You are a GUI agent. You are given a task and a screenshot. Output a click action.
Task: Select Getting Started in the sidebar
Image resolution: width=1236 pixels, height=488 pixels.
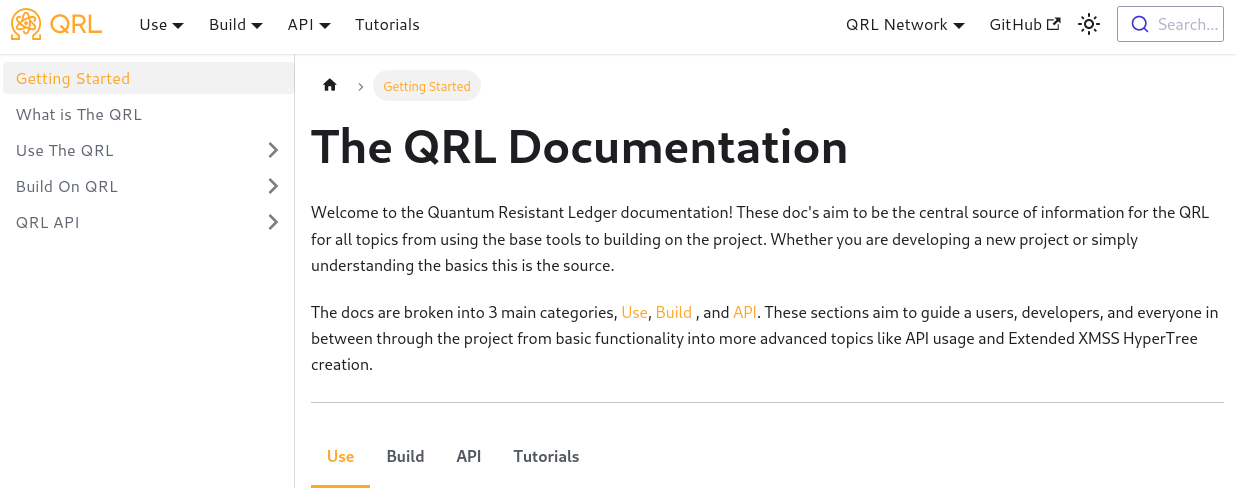[148, 78]
